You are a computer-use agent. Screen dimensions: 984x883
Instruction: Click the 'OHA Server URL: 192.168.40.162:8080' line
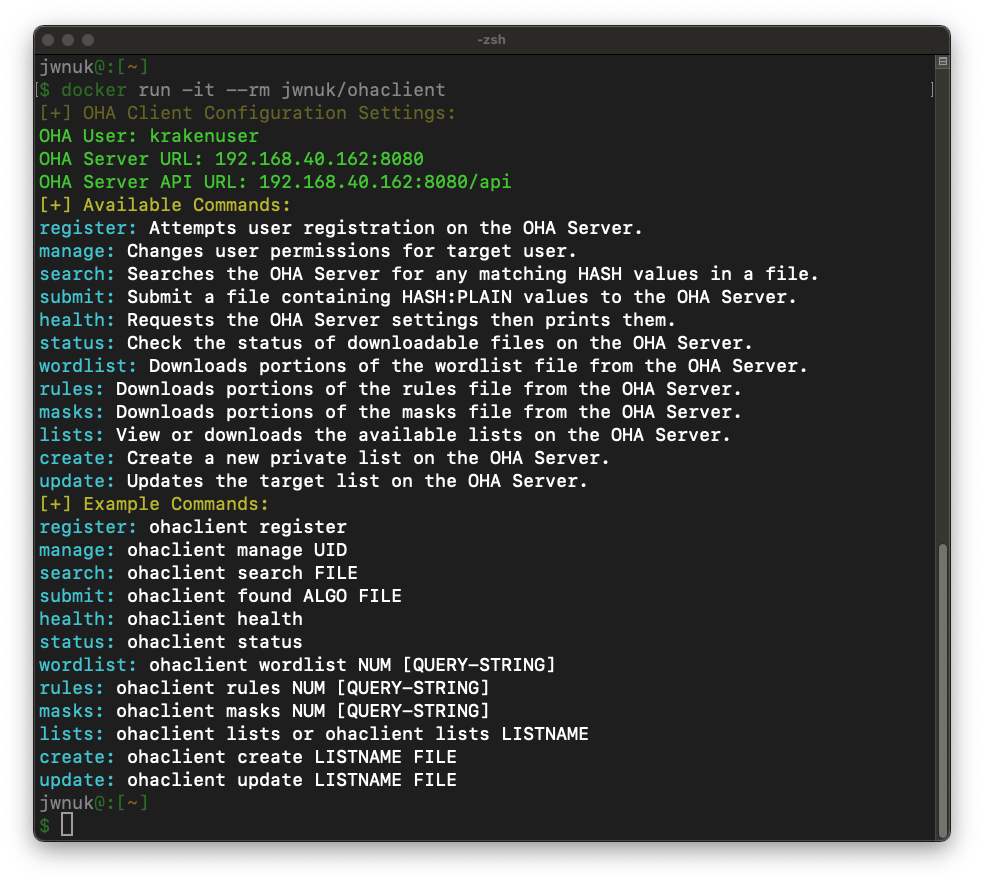coord(231,159)
